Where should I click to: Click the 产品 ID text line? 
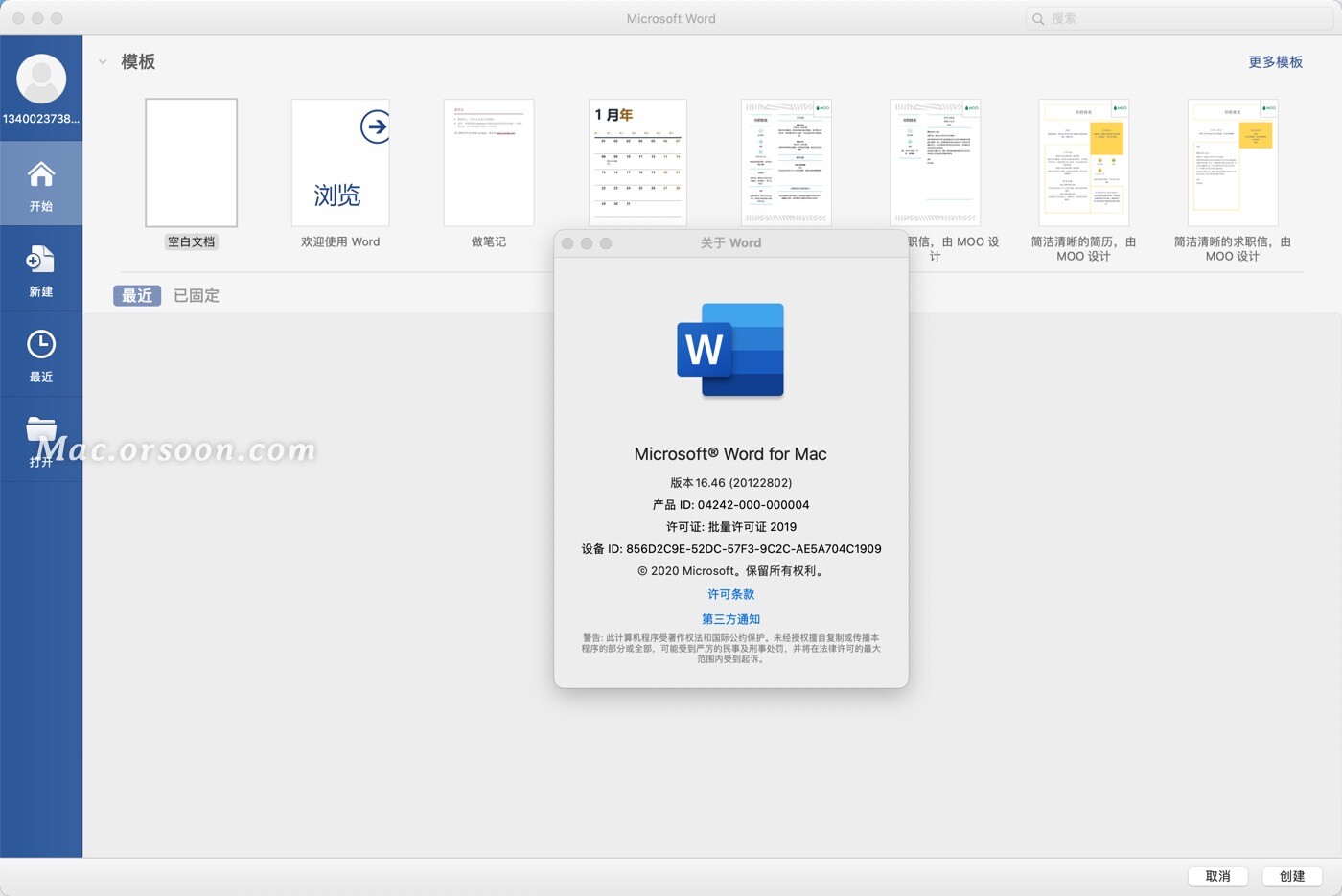coord(730,505)
